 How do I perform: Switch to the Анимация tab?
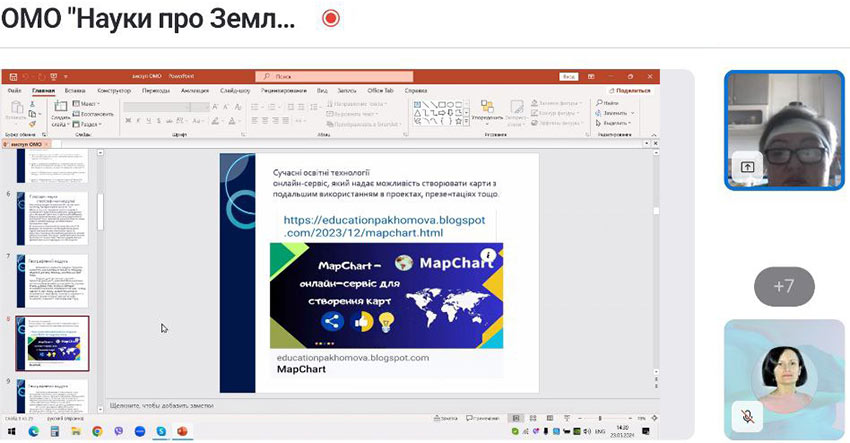click(195, 91)
